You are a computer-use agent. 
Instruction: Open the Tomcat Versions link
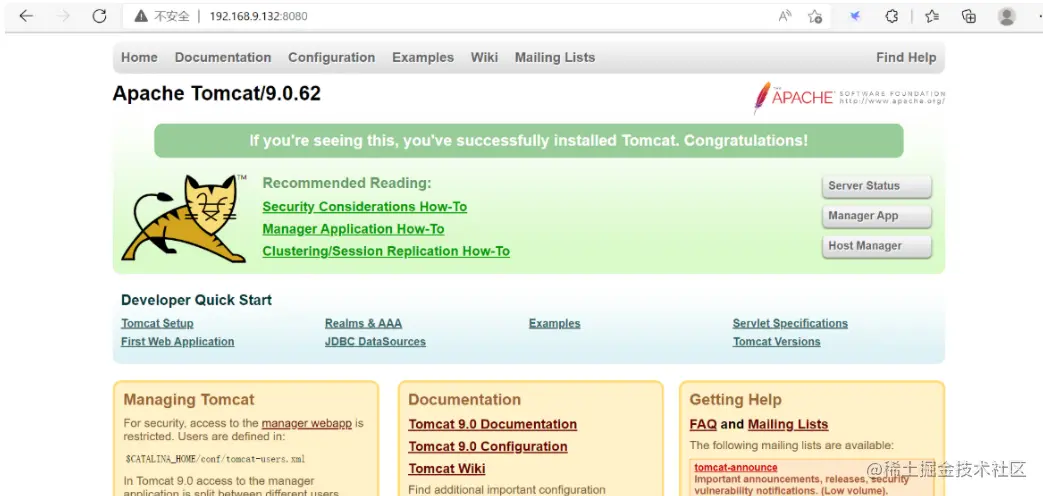[776, 342]
